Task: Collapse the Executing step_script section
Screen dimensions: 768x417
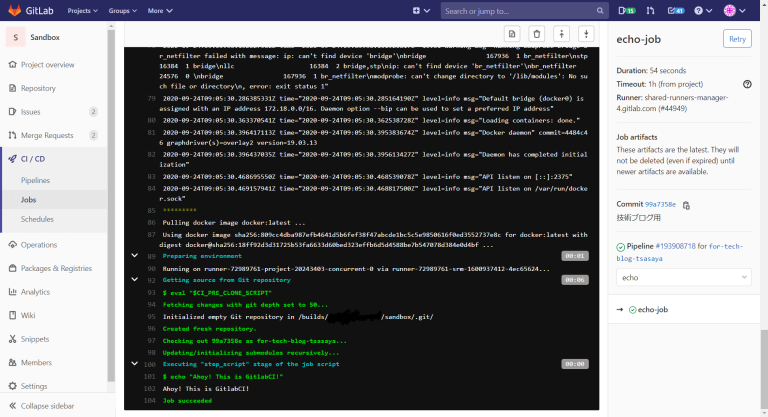Action: [134, 364]
